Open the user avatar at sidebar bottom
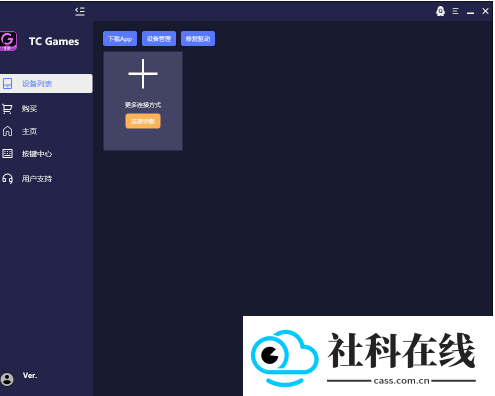Image resolution: width=495 pixels, height=396 pixels. pyautogui.click(x=7, y=379)
